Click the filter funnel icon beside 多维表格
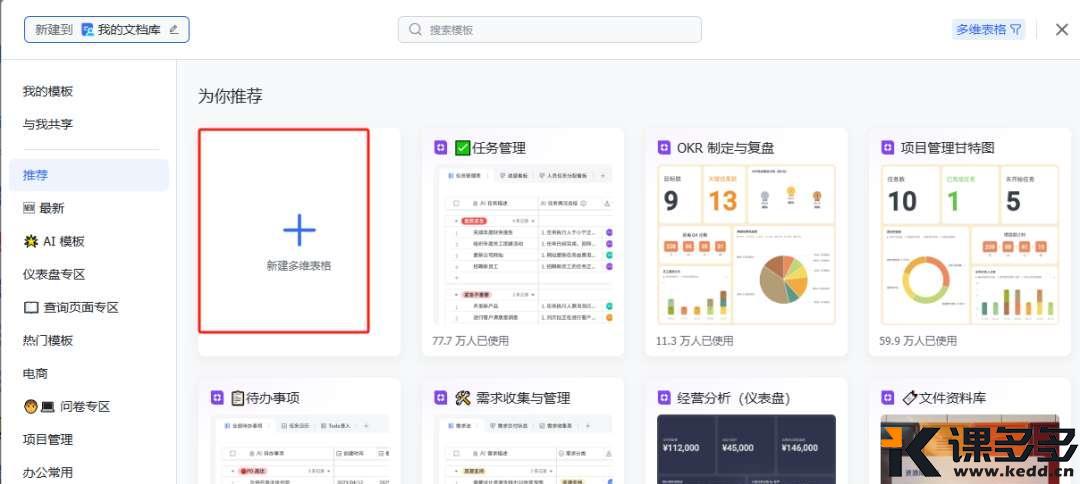 [1015, 30]
